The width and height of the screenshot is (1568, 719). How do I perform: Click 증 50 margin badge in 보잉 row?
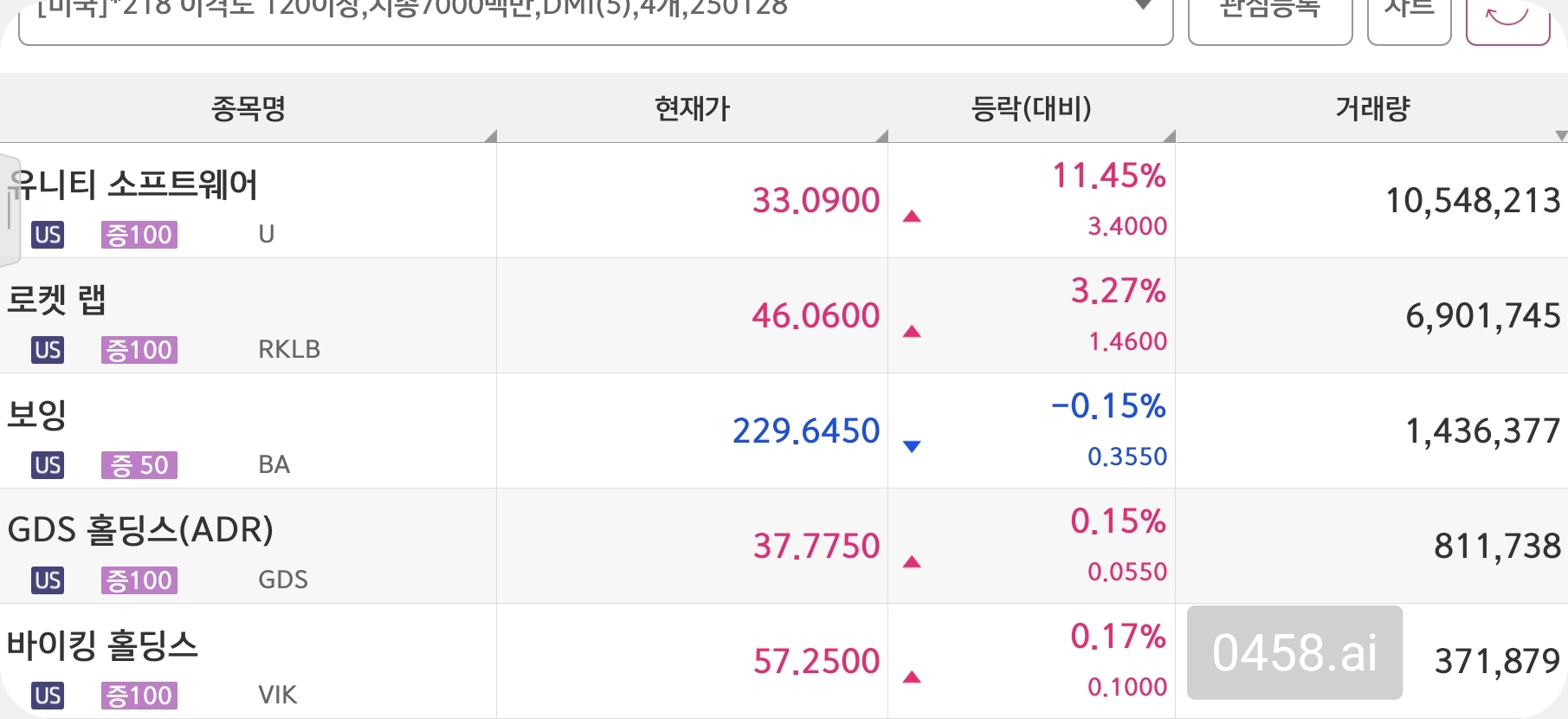(139, 465)
